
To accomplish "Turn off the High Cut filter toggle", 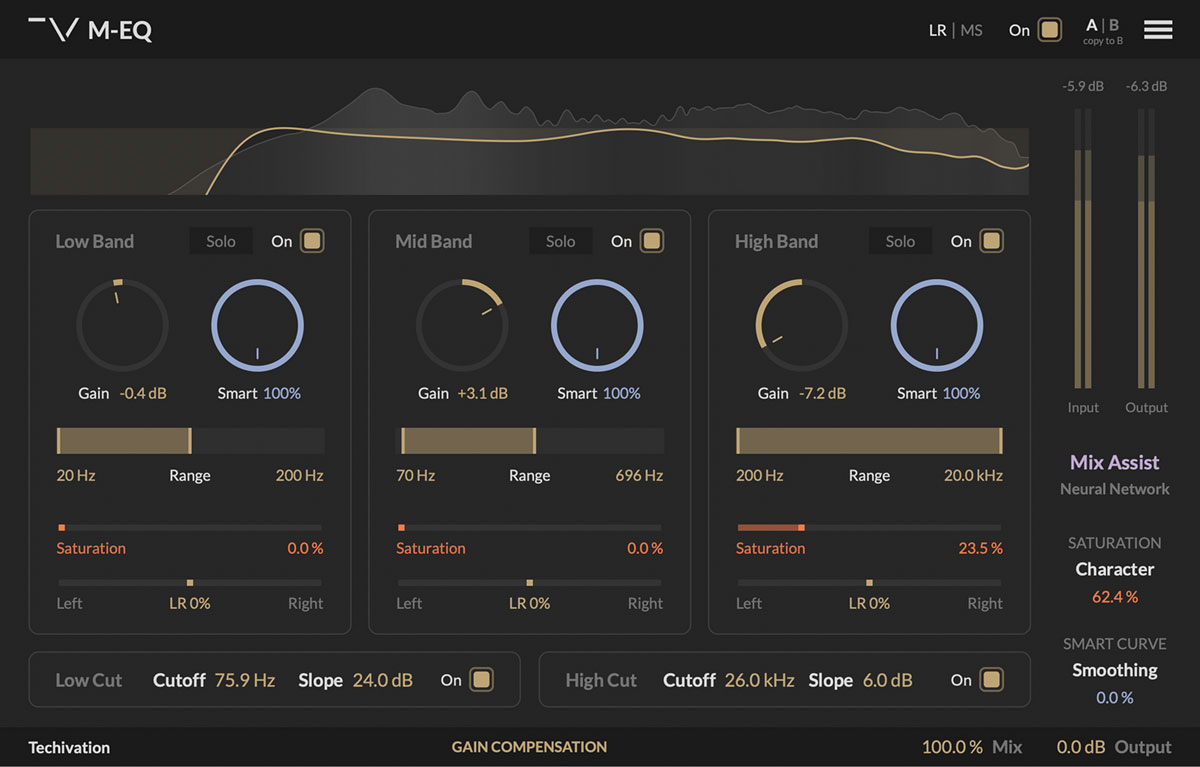I will (x=990, y=680).
